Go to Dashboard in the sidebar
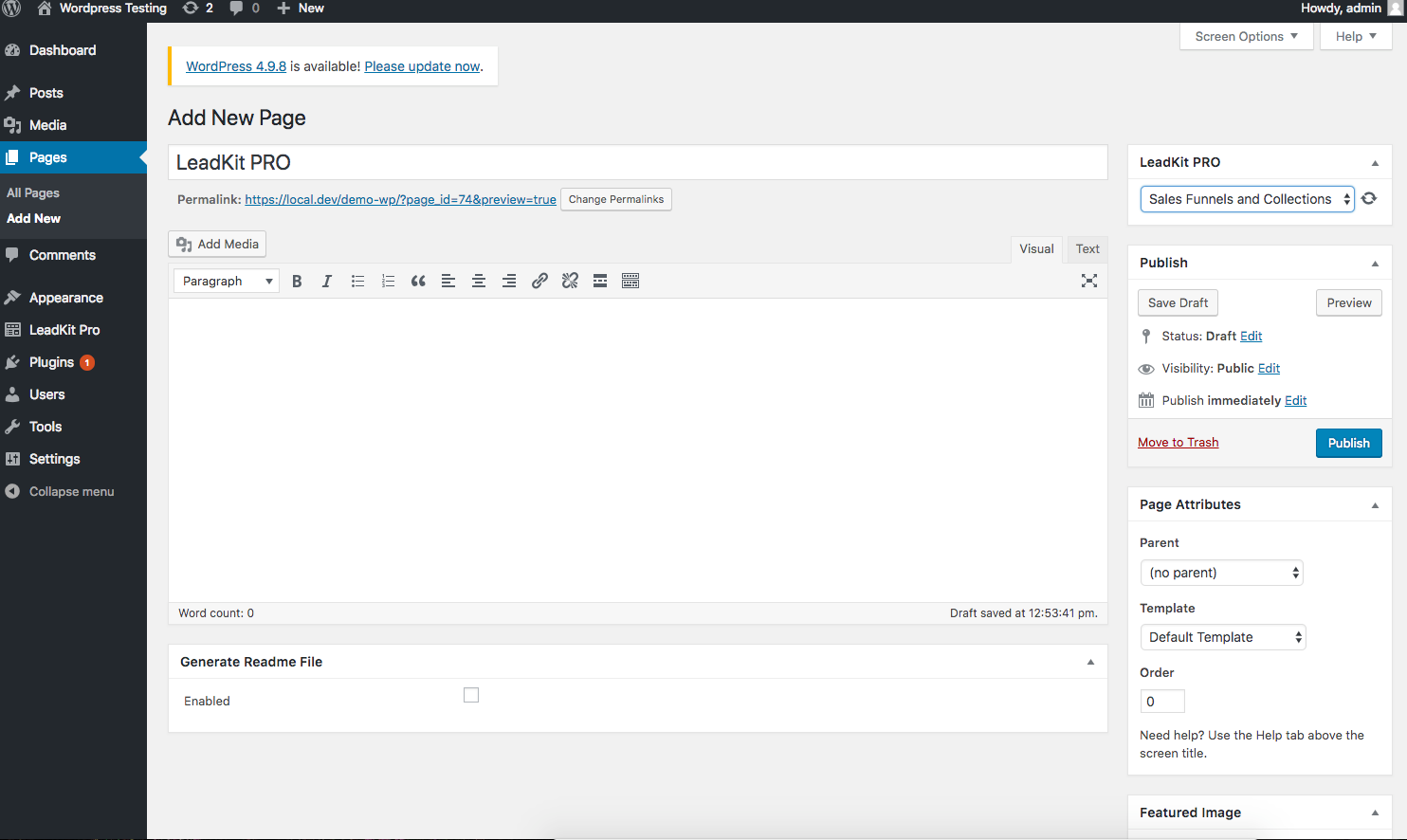The width and height of the screenshot is (1407, 840). click(63, 50)
